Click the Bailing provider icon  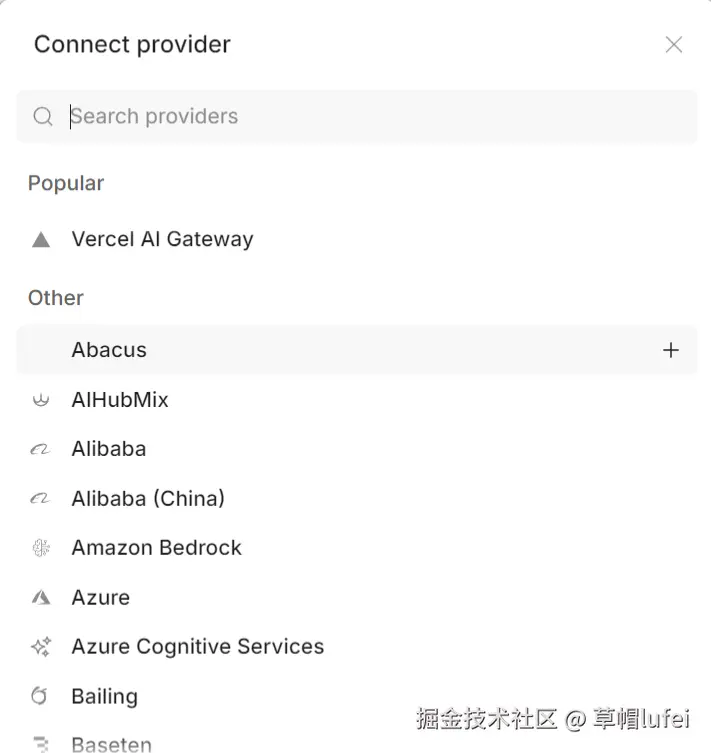41,696
